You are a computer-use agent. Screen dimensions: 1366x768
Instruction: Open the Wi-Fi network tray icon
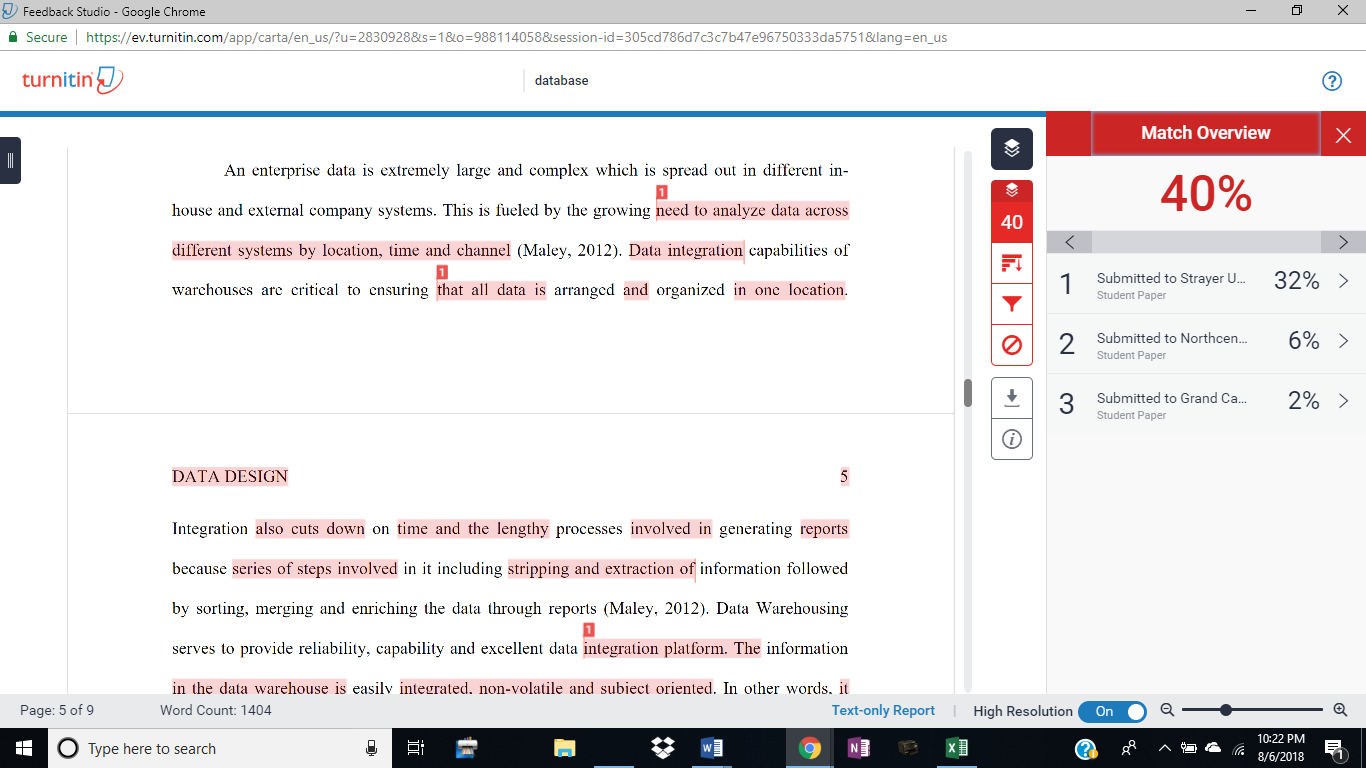tap(1239, 748)
